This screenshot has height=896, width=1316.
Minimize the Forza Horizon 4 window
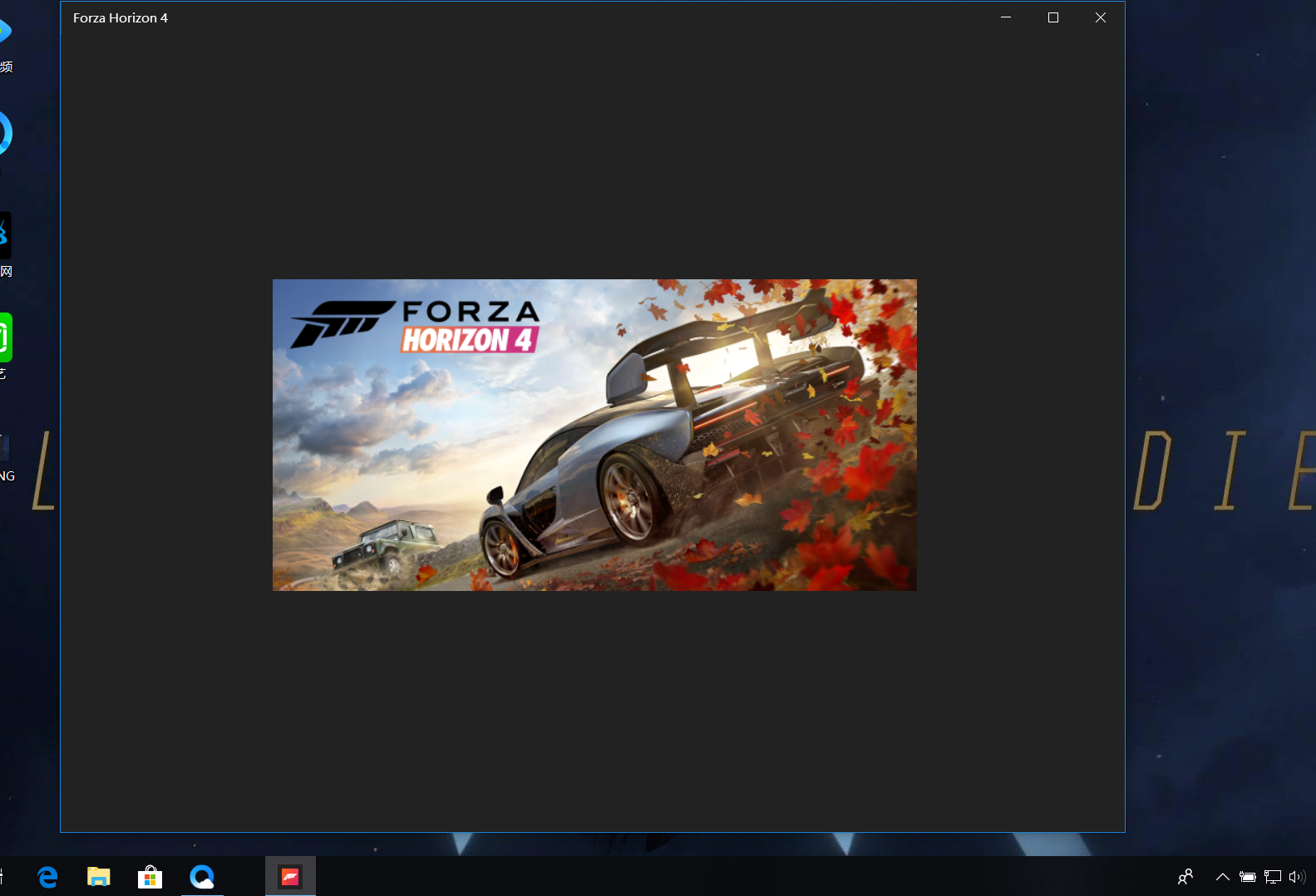click(1006, 17)
